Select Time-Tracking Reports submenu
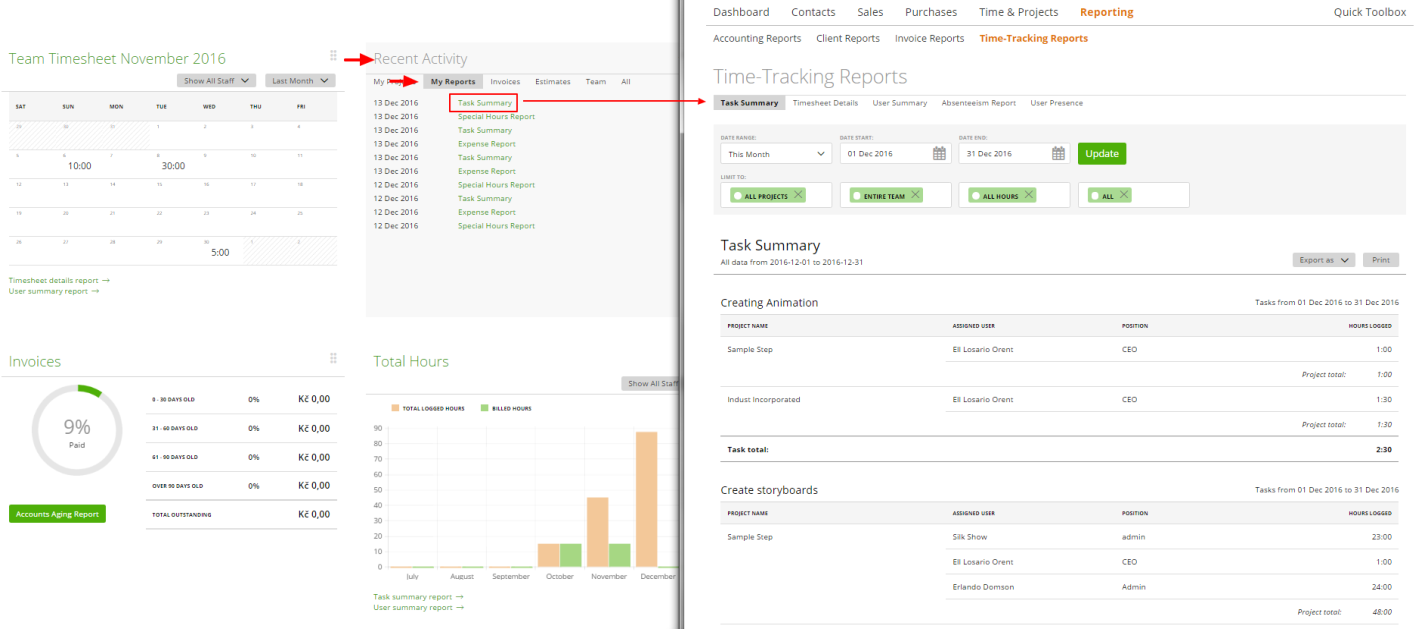The image size is (1428, 629). [x=1034, y=38]
